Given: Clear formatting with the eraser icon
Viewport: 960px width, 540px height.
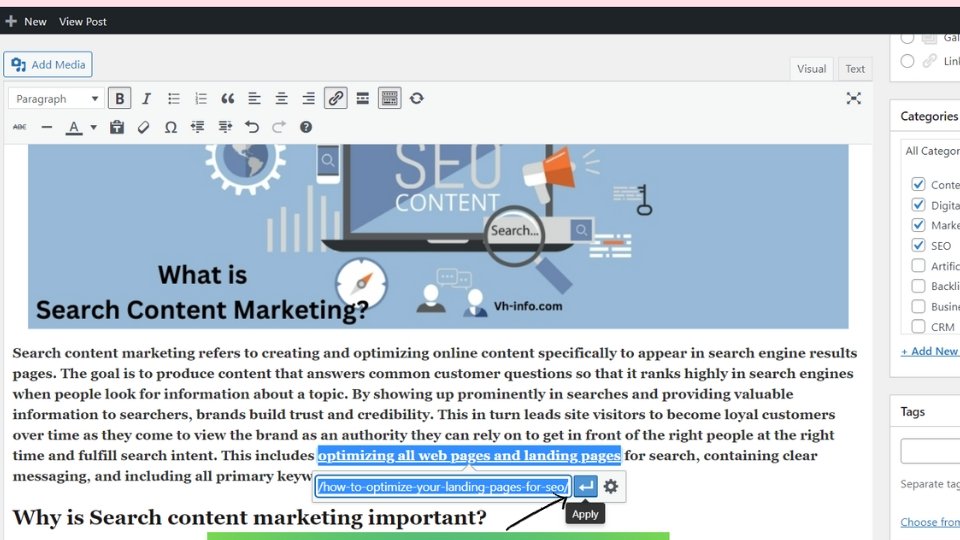Looking at the screenshot, I should [x=143, y=127].
